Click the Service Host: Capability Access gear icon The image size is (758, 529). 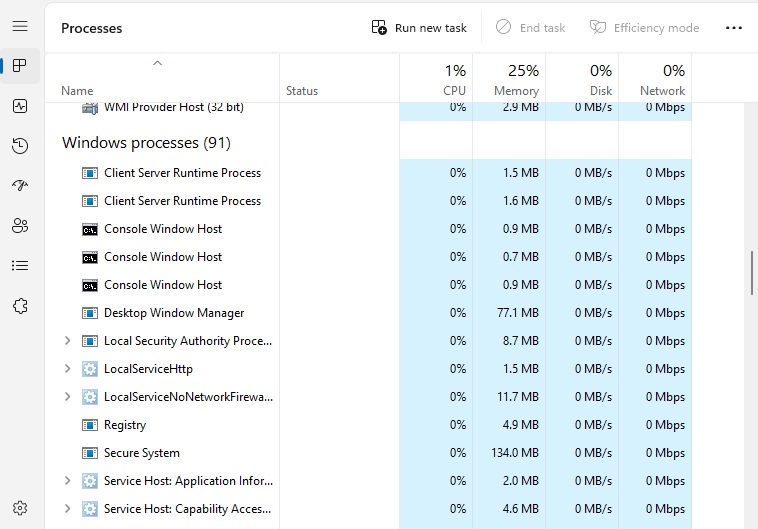tap(90, 509)
